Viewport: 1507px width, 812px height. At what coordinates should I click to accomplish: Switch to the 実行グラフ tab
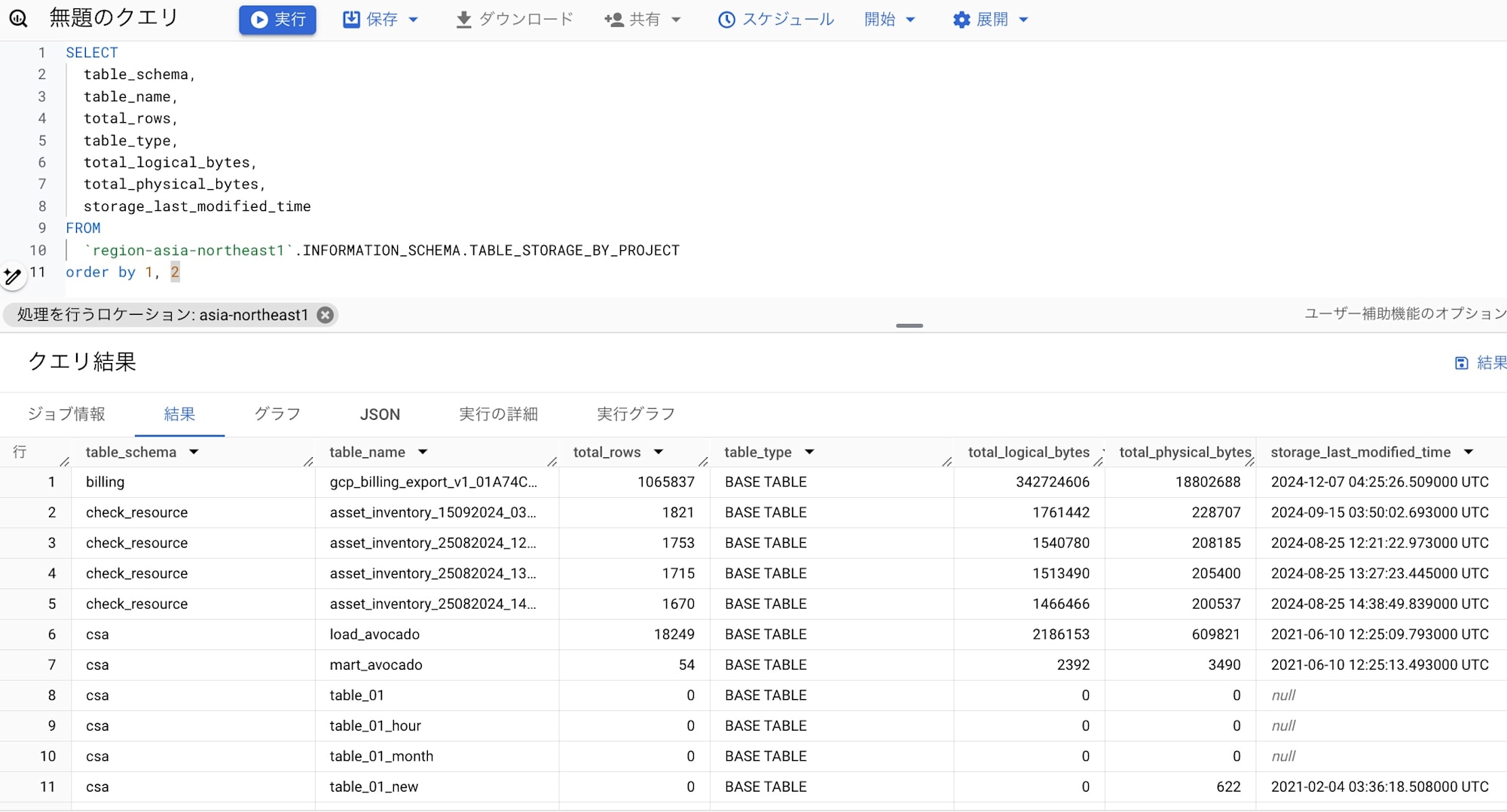tap(636, 414)
